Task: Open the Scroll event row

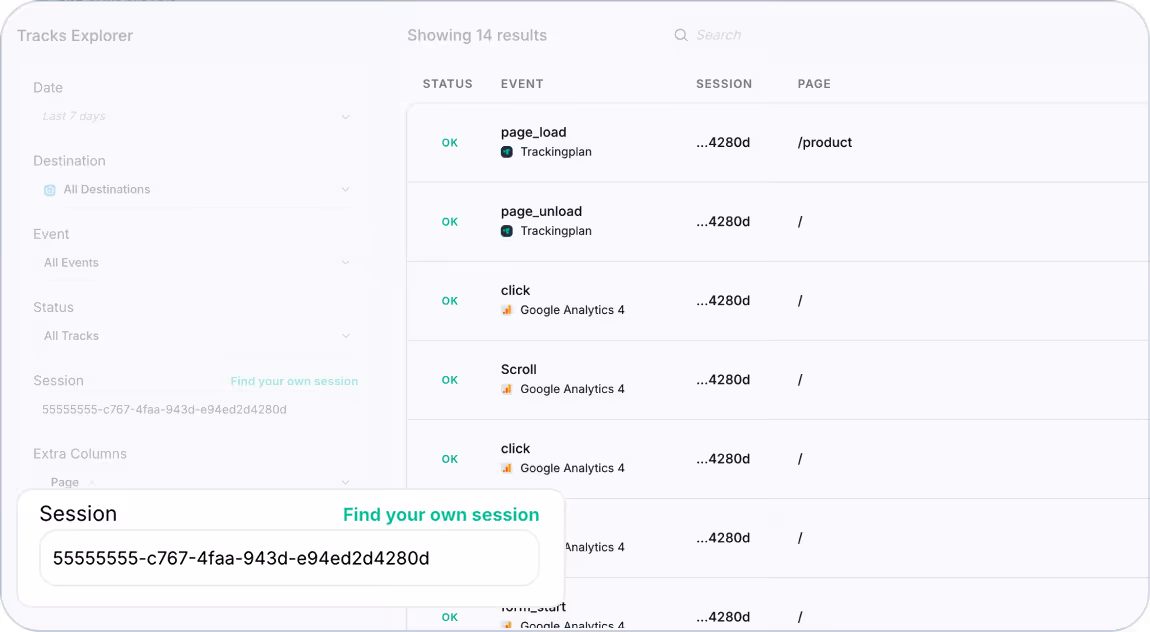Action: pos(778,380)
